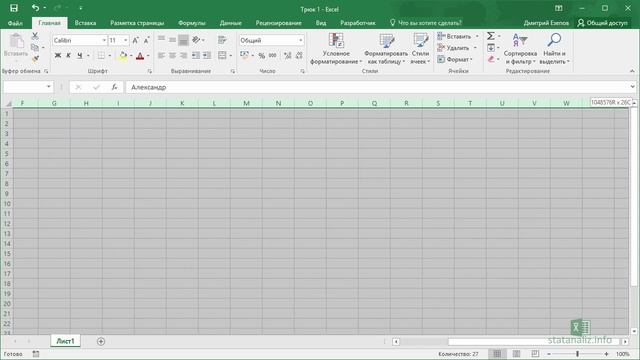Viewport: 640px width, 360px height.
Task: Decrease cell indent
Action: 196,56
